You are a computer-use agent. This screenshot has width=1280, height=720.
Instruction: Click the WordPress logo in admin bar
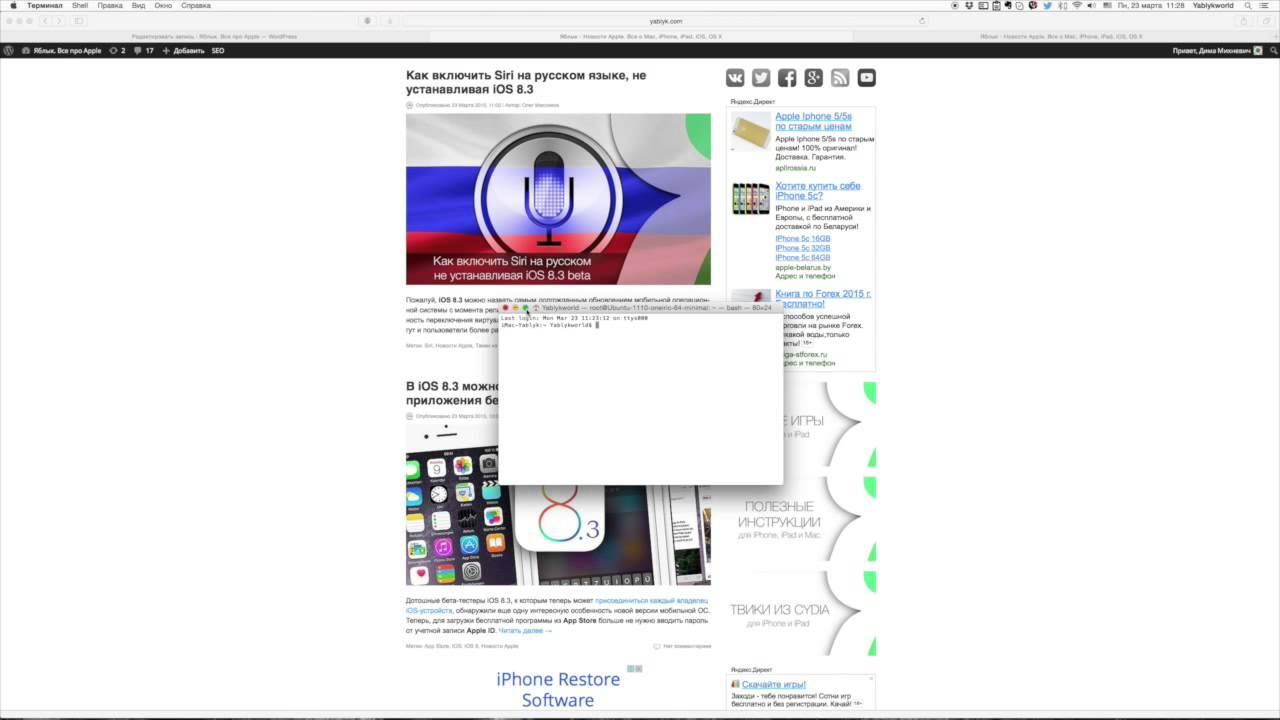tap(9, 50)
